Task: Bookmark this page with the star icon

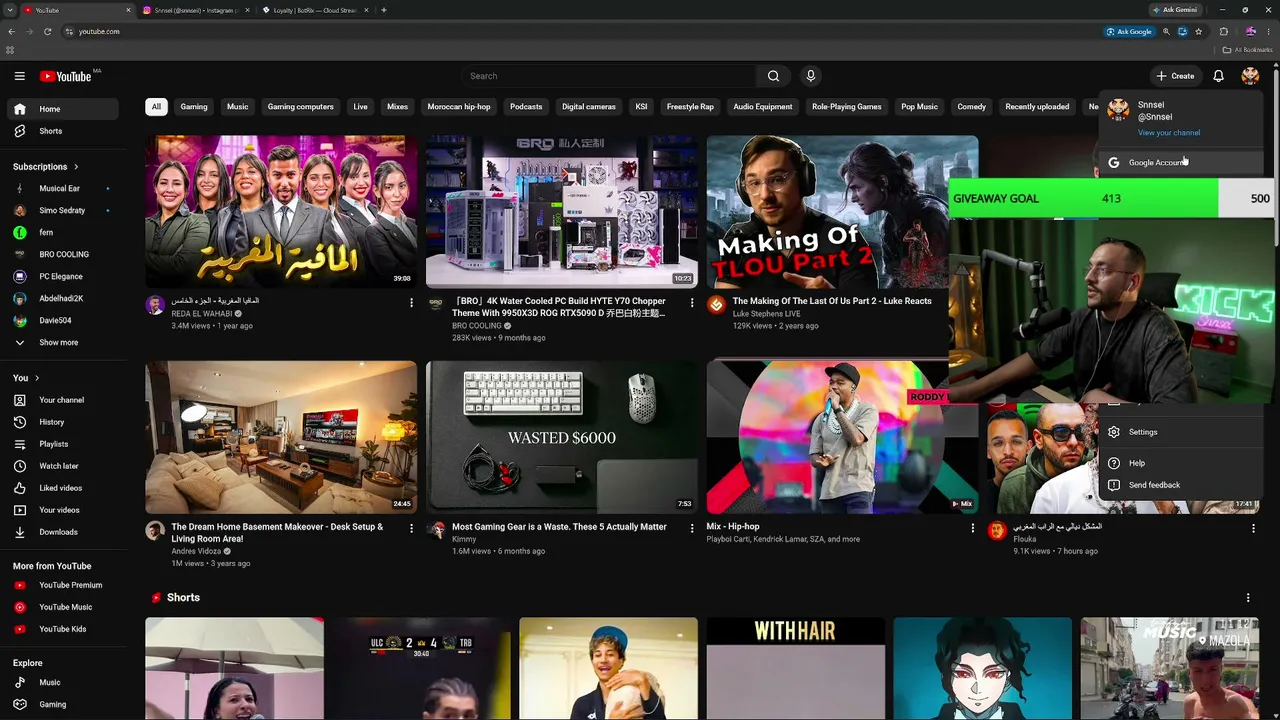Action: (1199, 32)
